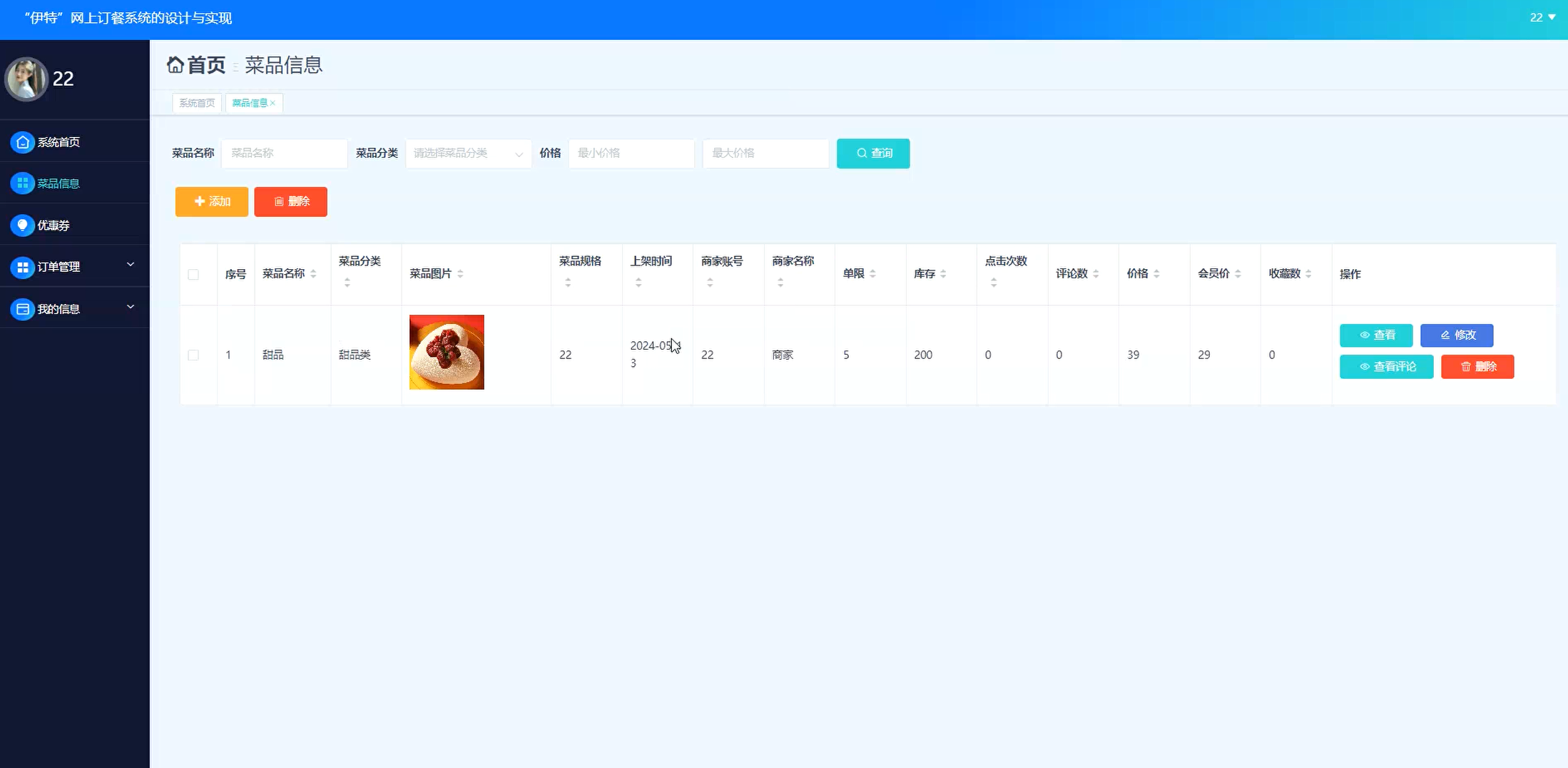Click the orange 添加 button
Image resolution: width=1568 pixels, height=768 pixels.
pos(212,202)
